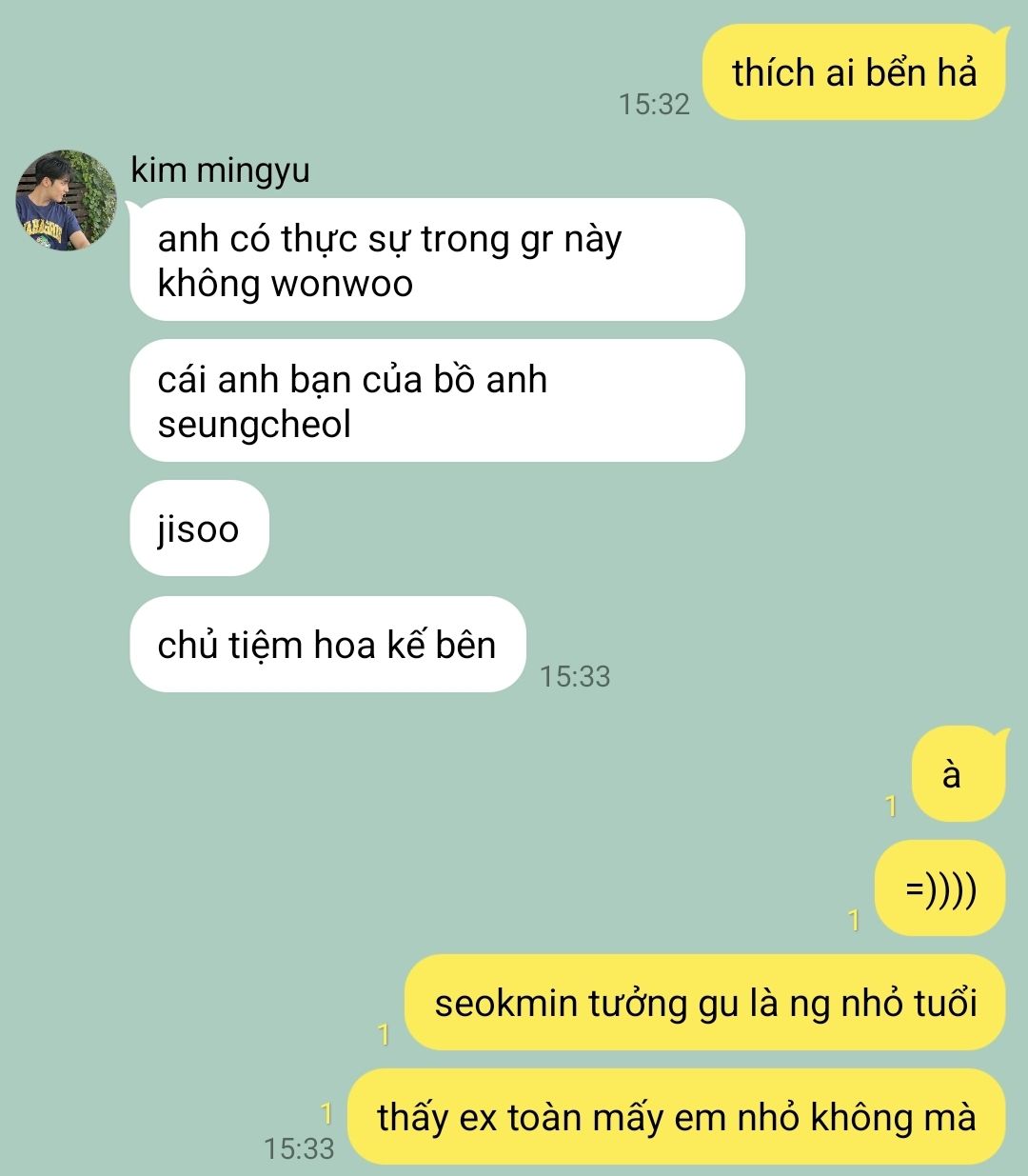
Task: Tap the 15:33 timestamp beside the last yellow message
Action: [300, 1148]
